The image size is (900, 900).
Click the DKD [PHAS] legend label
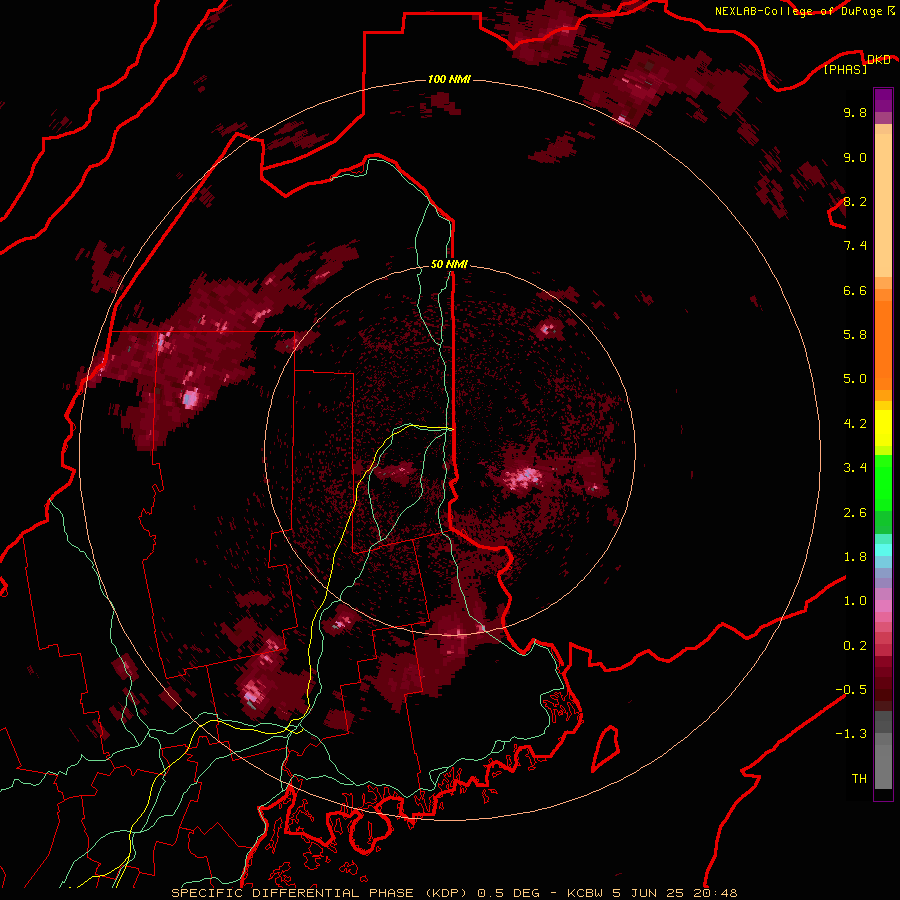coord(858,64)
